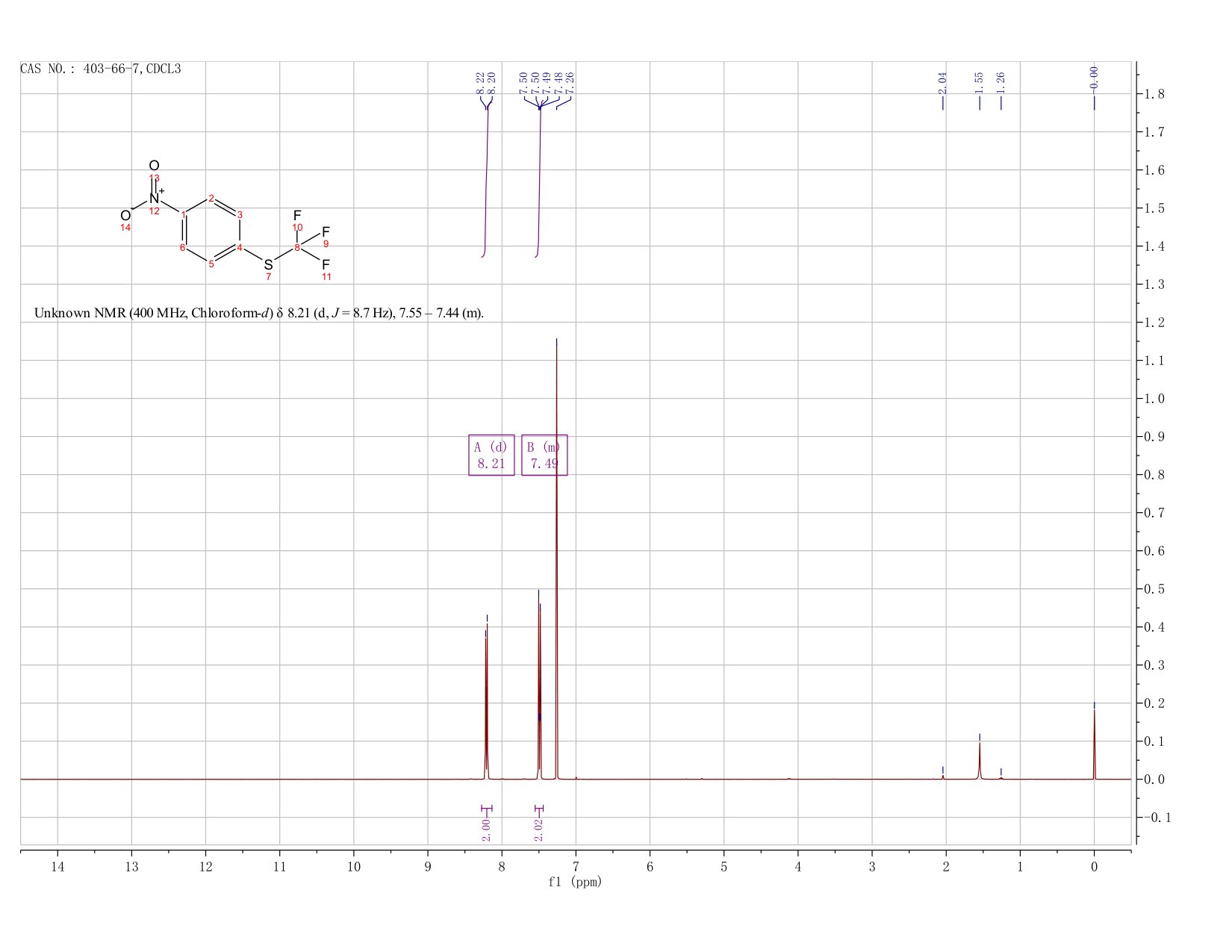
Task: Click the nitro nitrogen N+ atom
Action: [155, 198]
